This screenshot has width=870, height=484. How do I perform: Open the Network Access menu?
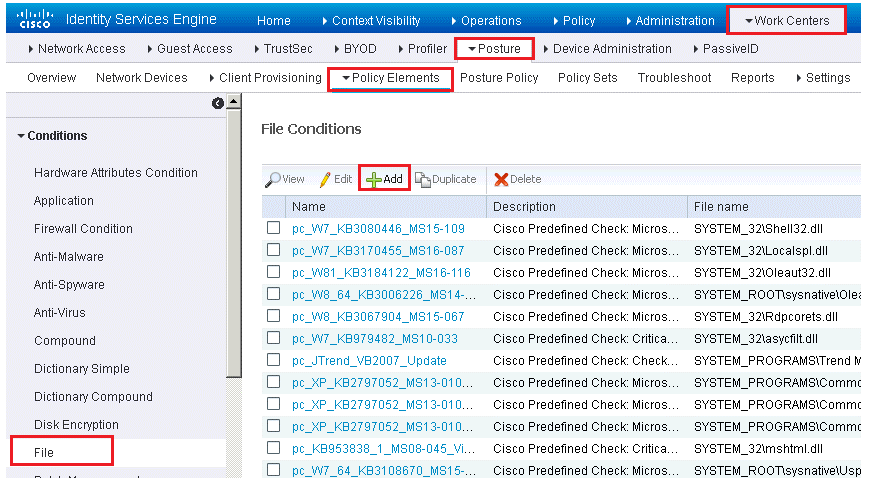(x=77, y=49)
